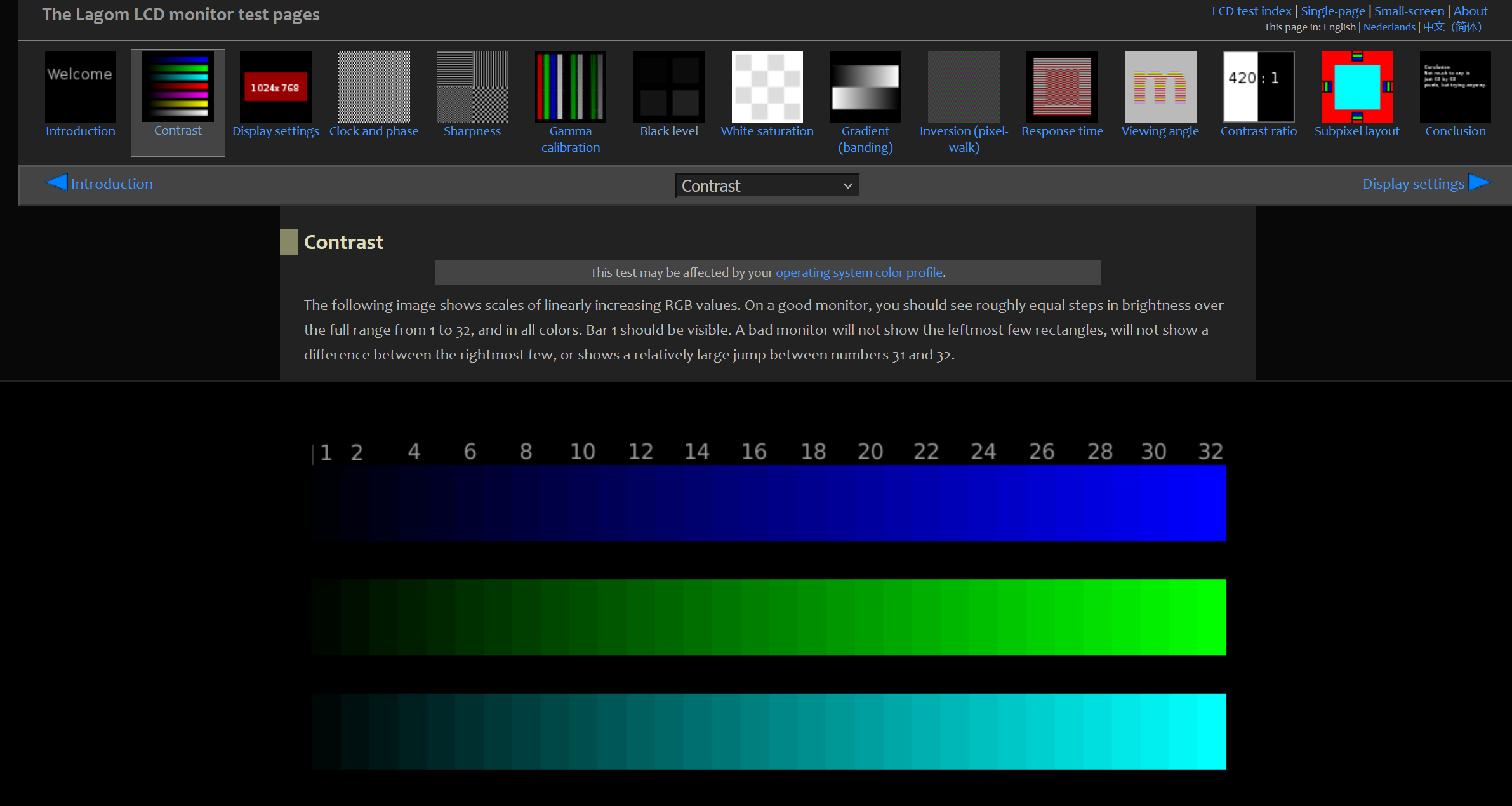Click the Introduction label under the Welcome thumbnail
The width and height of the screenshot is (1512, 806).
pos(81,131)
